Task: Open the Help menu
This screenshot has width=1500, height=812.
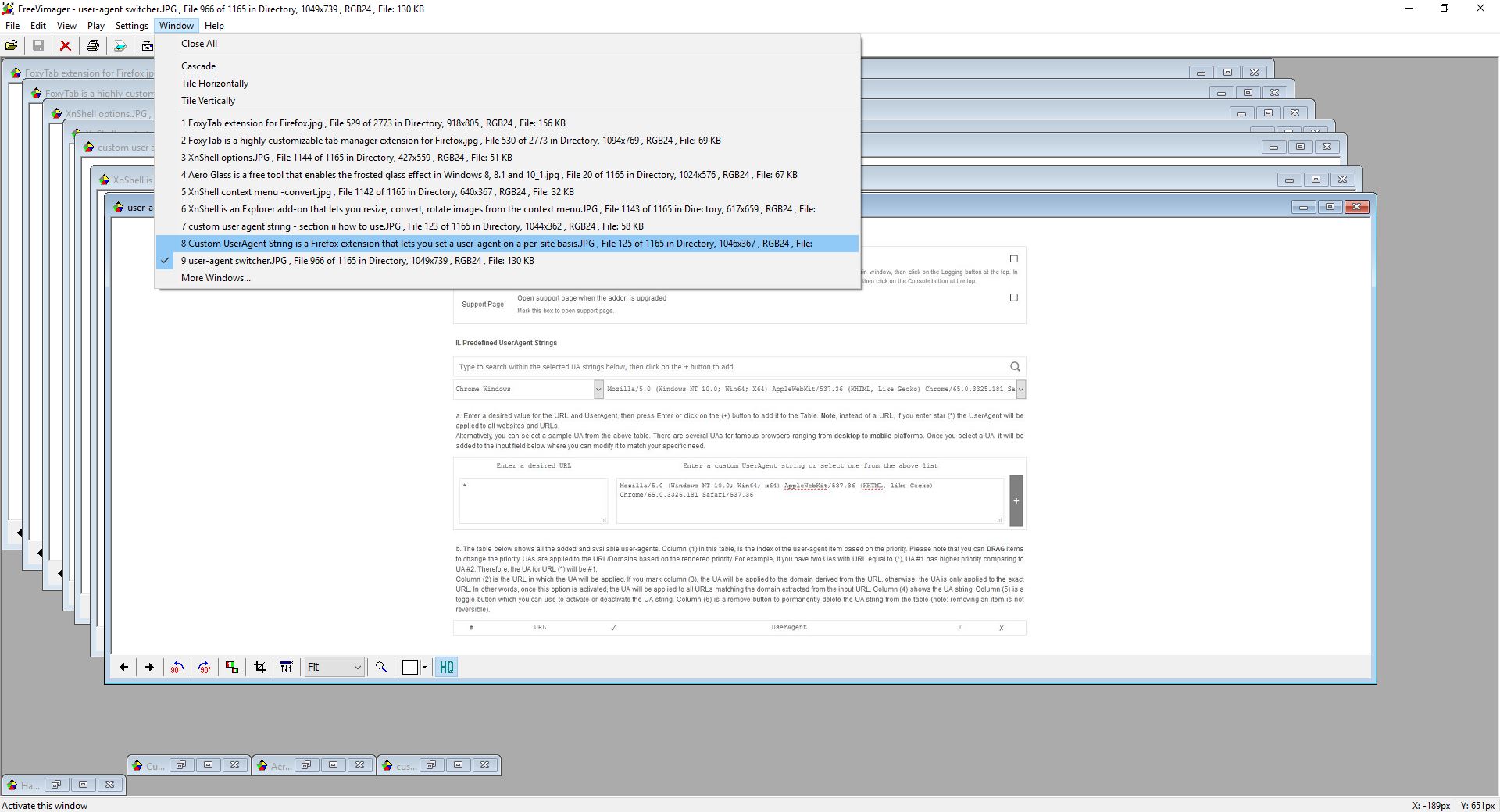Action: click(214, 26)
